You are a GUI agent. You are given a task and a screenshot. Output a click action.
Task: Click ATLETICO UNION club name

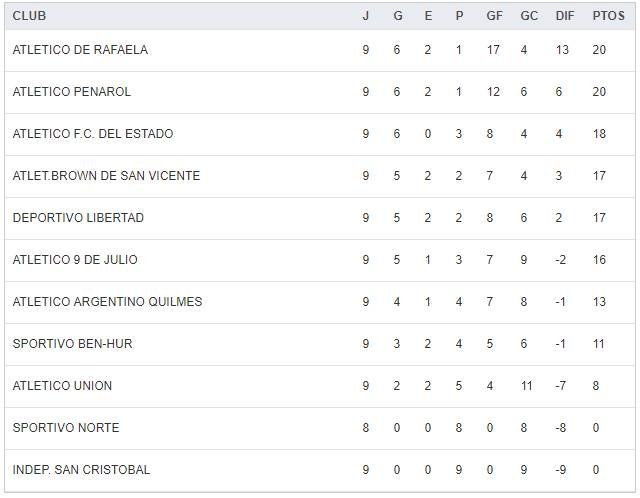click(x=62, y=386)
